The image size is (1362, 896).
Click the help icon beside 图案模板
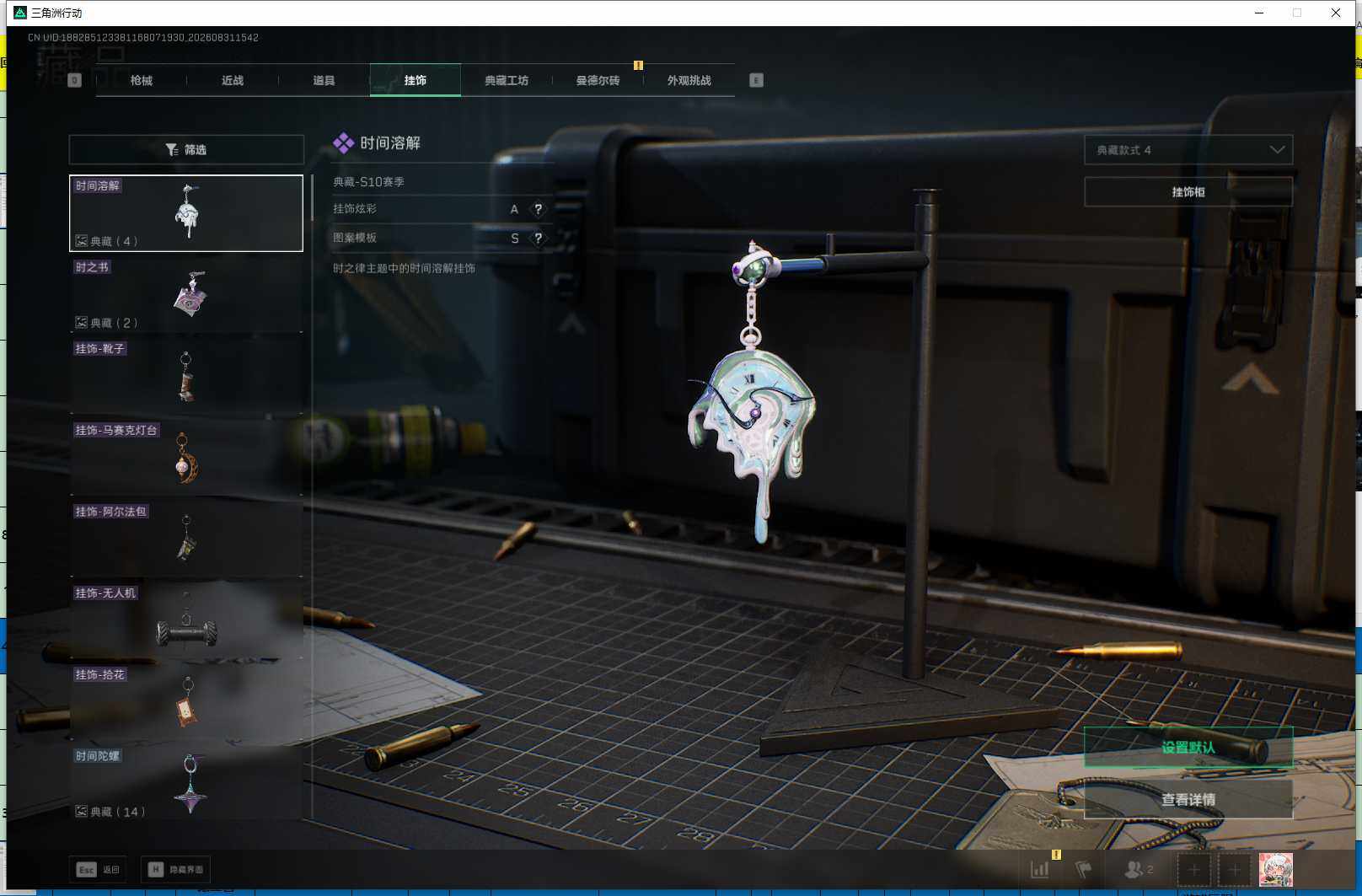tap(539, 239)
